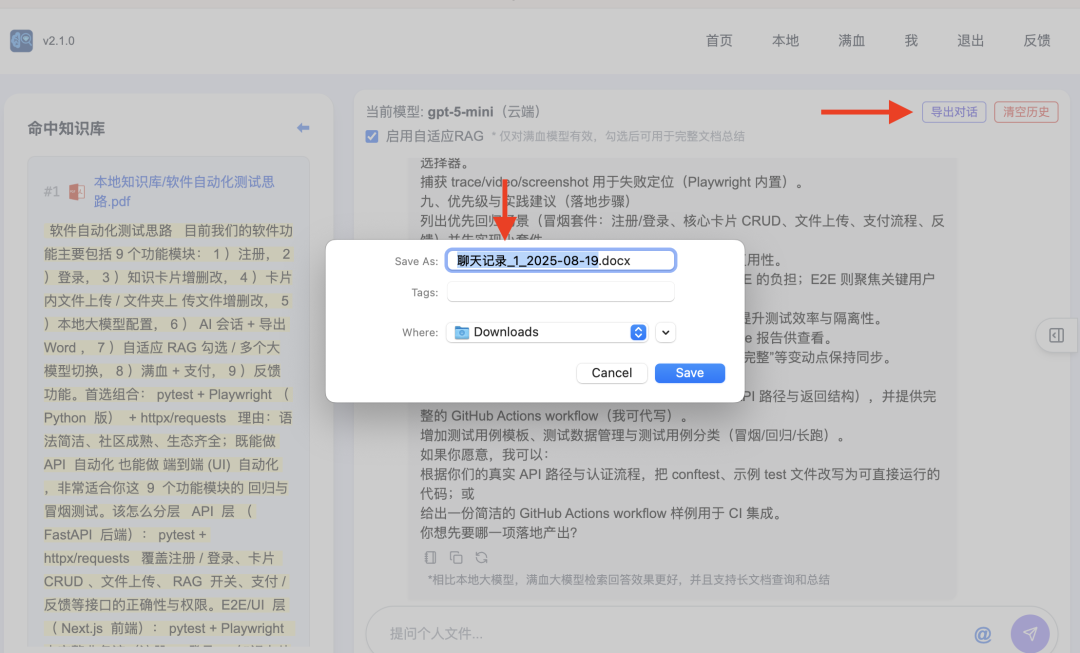Open the 首页 navigation item

pos(718,41)
